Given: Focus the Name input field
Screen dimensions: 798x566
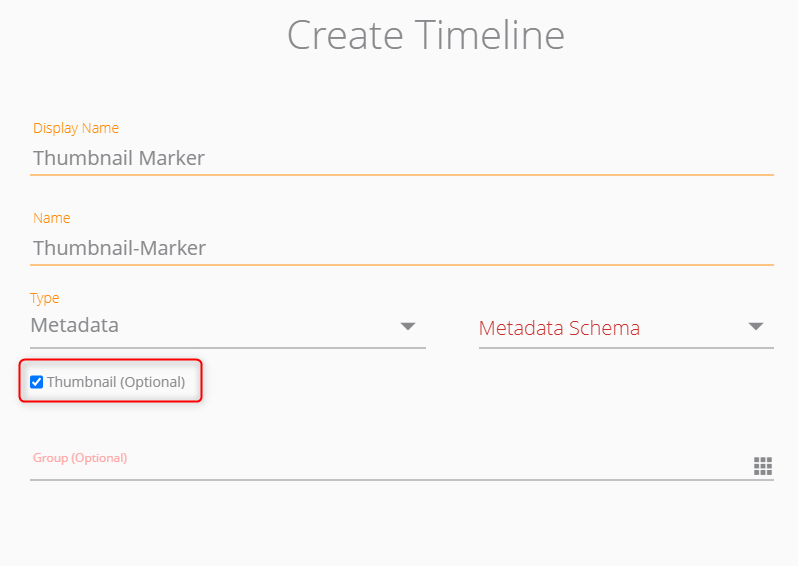Looking at the screenshot, I should pos(402,248).
